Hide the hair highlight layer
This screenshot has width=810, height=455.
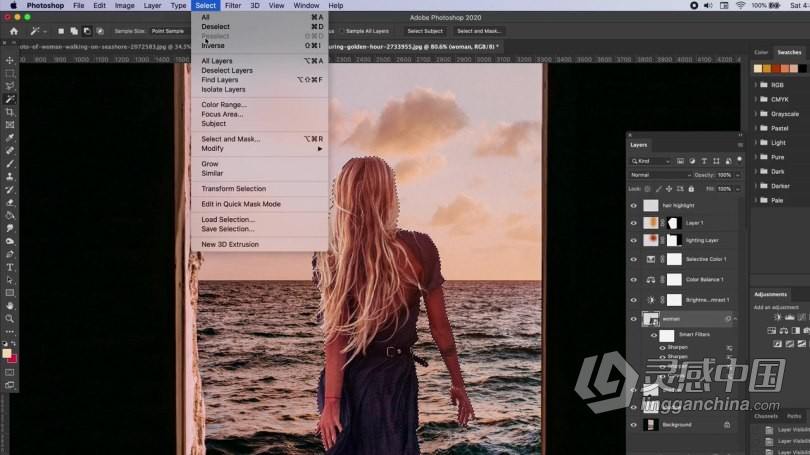(633, 205)
